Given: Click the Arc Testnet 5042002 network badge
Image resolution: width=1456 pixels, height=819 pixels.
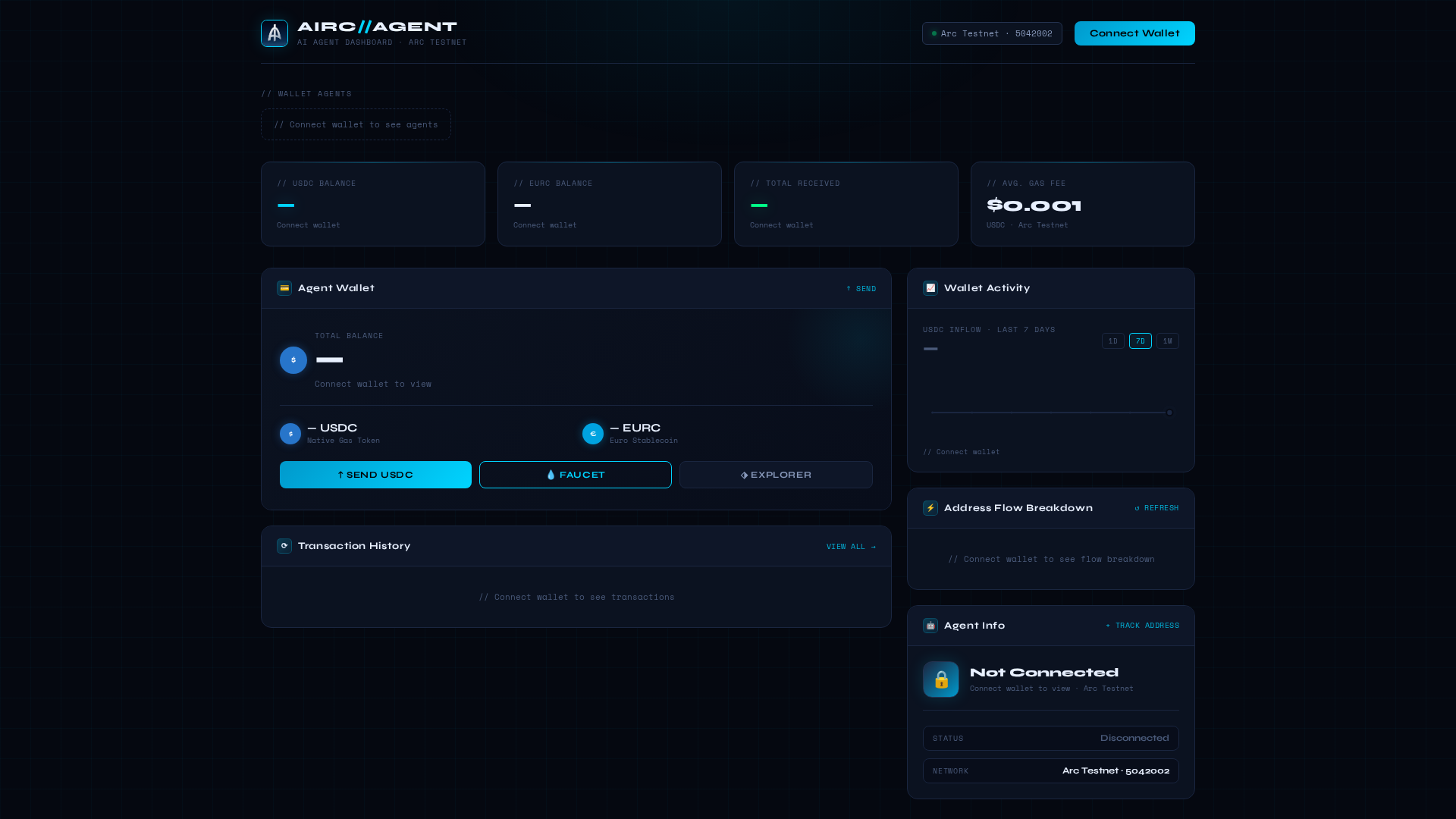Looking at the screenshot, I should [x=992, y=33].
